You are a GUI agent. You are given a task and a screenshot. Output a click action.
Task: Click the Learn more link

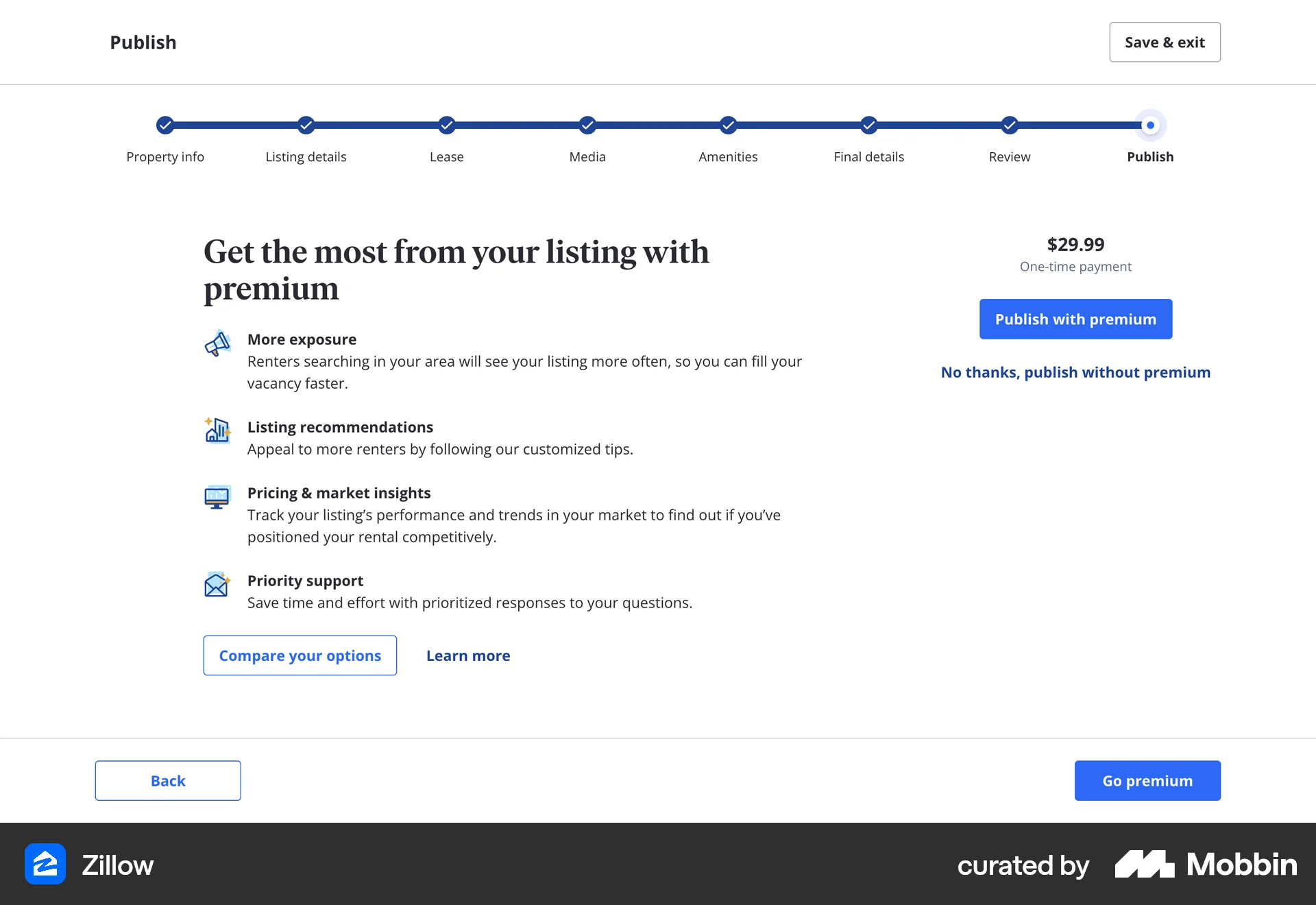pyautogui.click(x=468, y=655)
